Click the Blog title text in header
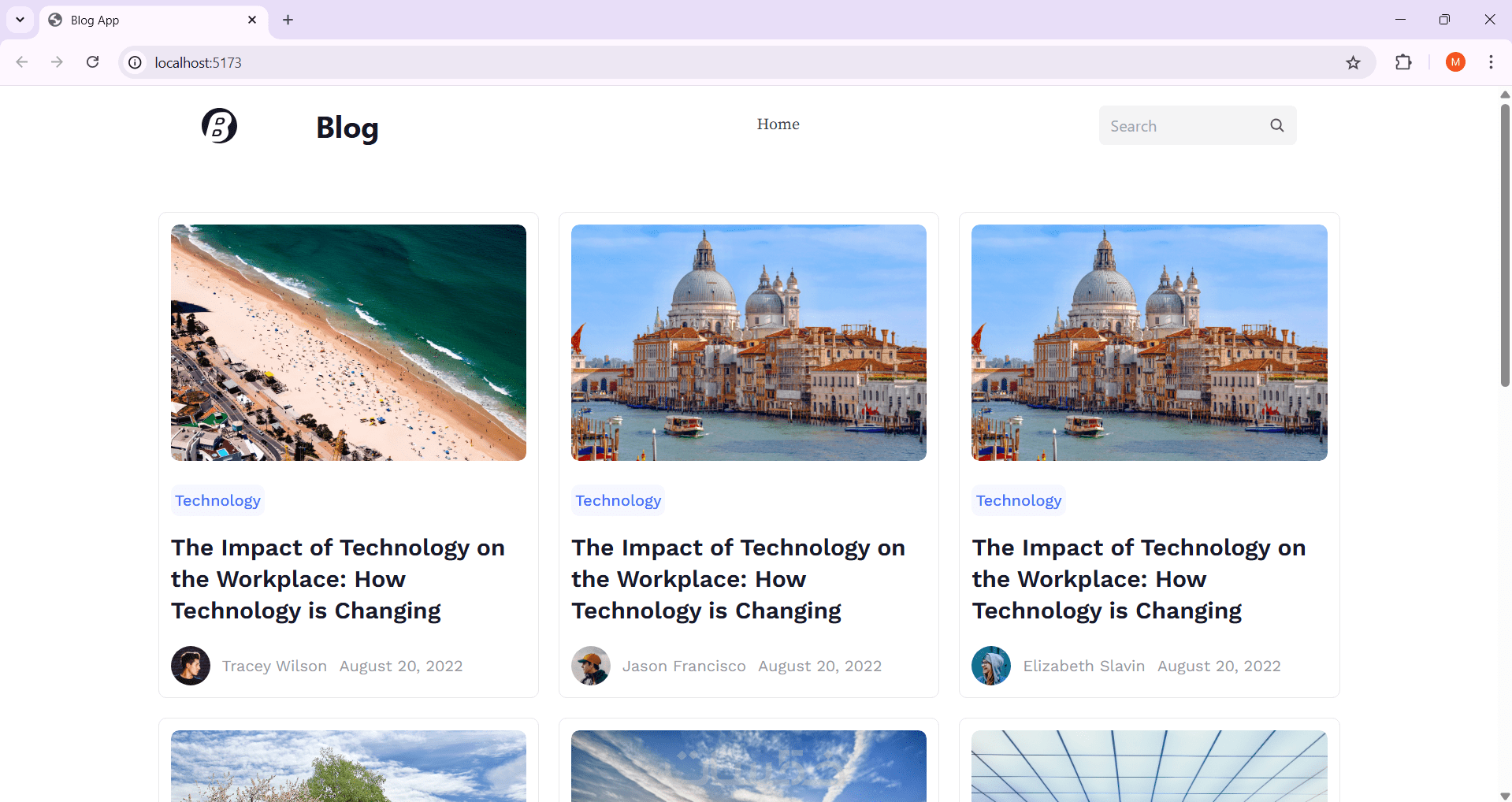 (x=347, y=128)
